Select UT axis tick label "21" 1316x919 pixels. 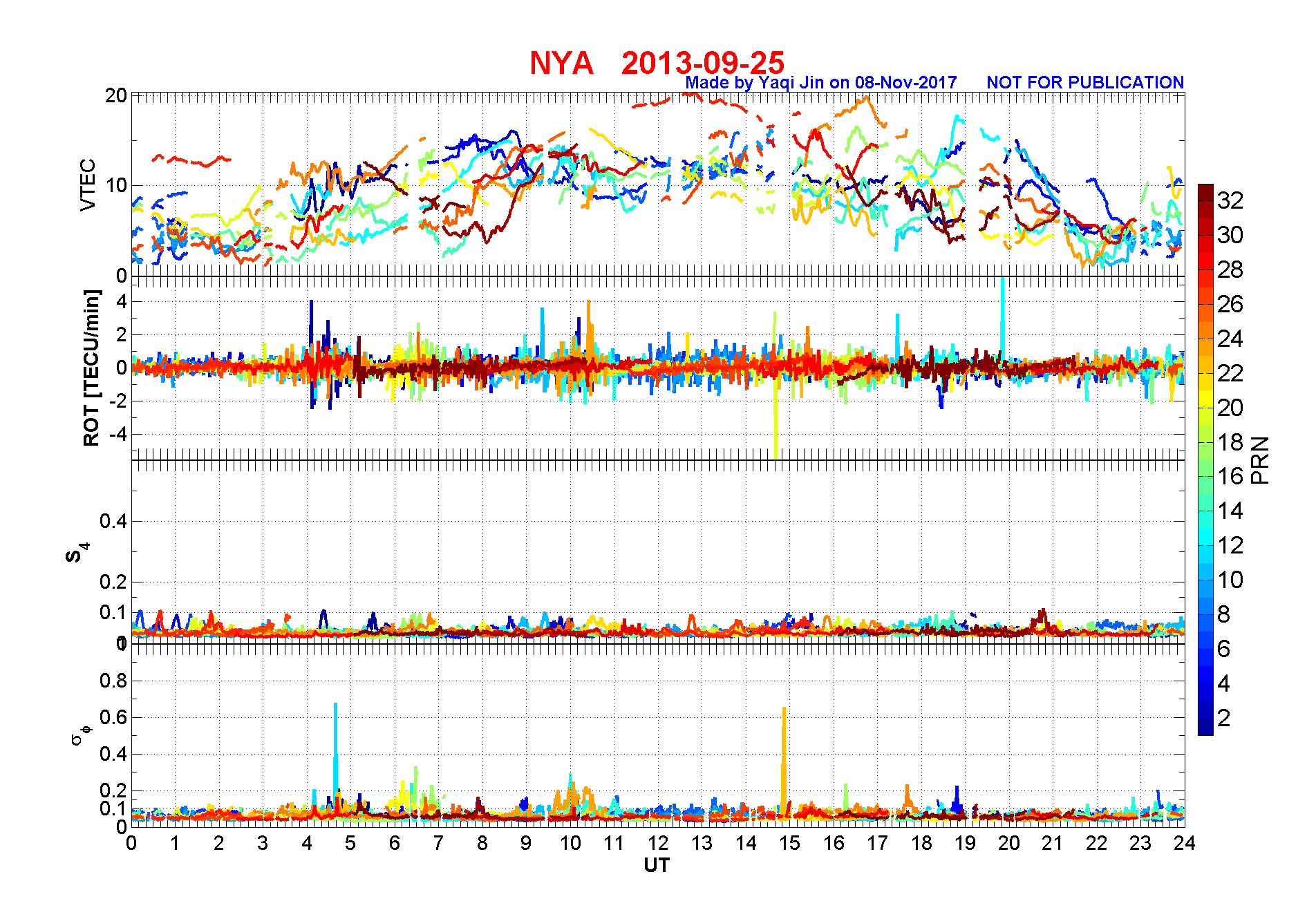pos(1053,843)
